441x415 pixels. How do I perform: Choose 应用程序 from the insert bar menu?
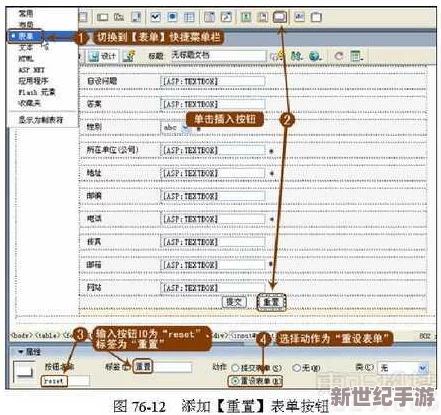(33, 81)
